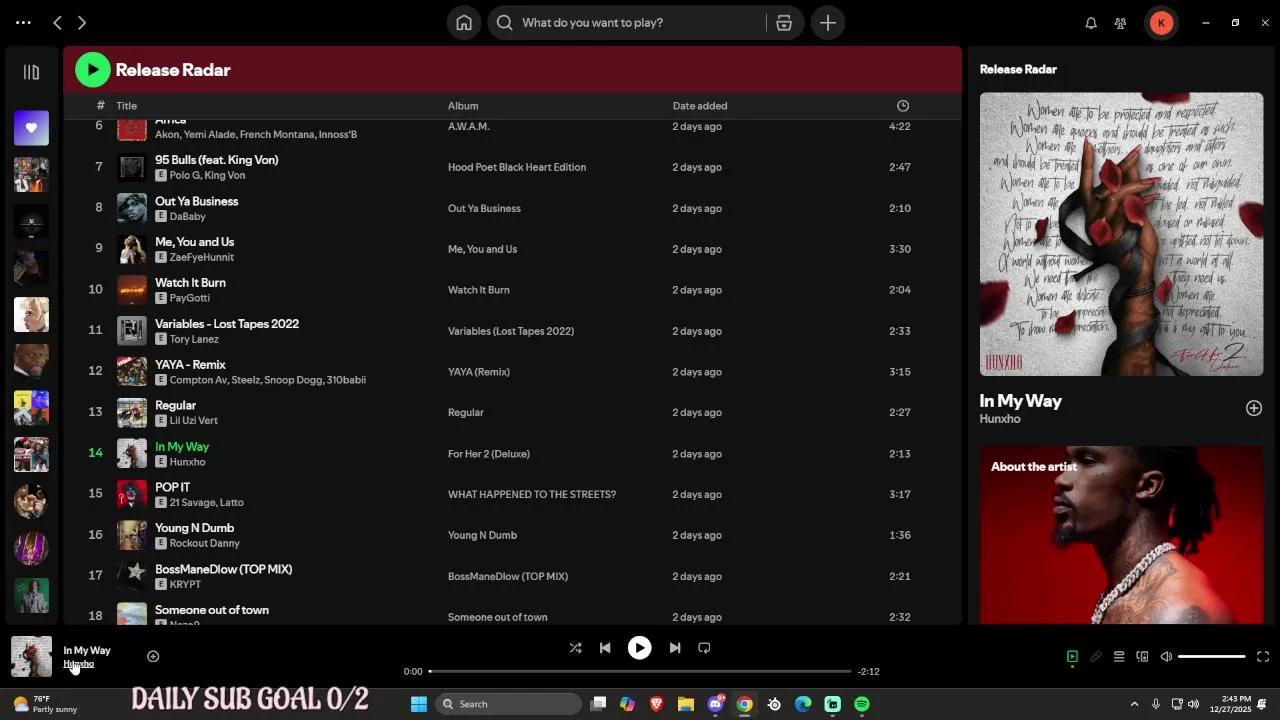Select the Watch It Burn track title

point(190,283)
